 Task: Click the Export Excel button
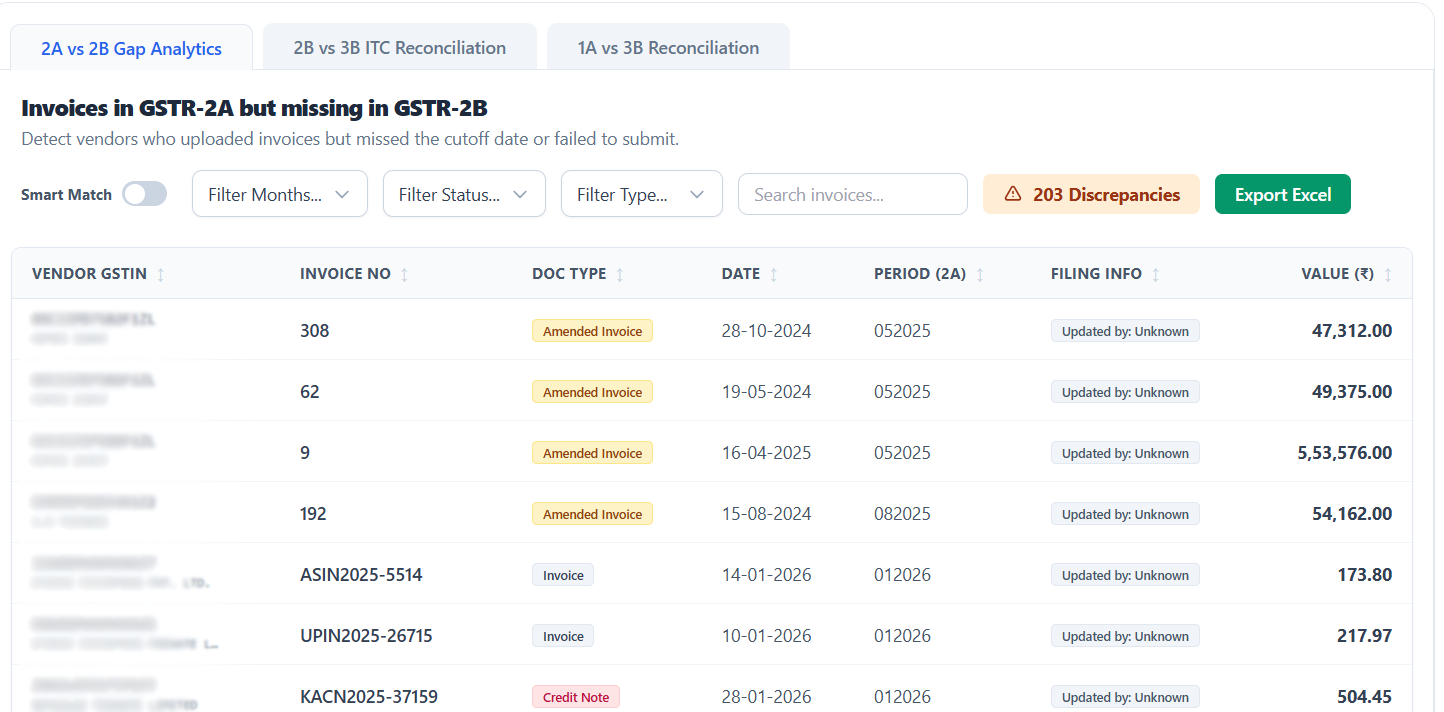click(1282, 194)
